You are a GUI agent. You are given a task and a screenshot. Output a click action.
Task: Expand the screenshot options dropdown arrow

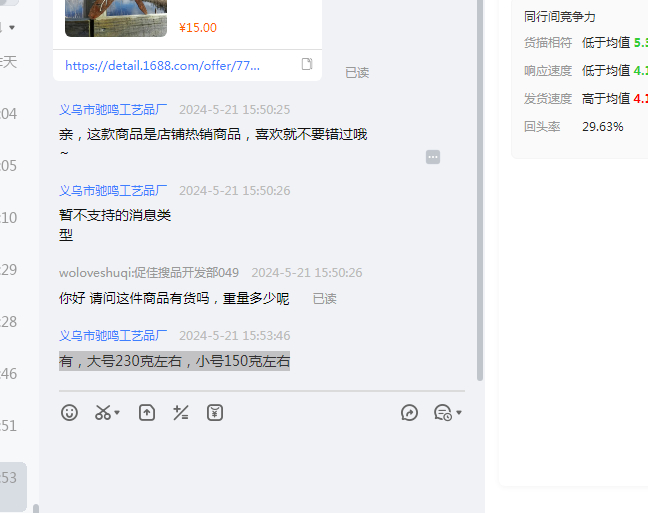117,413
